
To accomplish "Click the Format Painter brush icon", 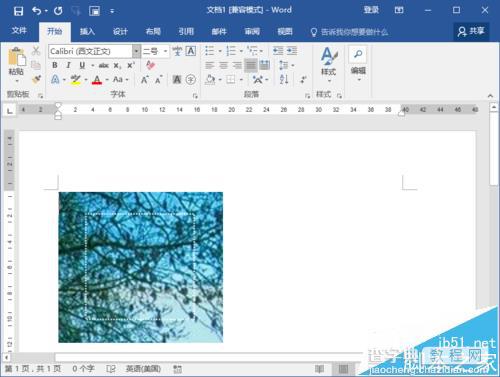I will click(36, 79).
